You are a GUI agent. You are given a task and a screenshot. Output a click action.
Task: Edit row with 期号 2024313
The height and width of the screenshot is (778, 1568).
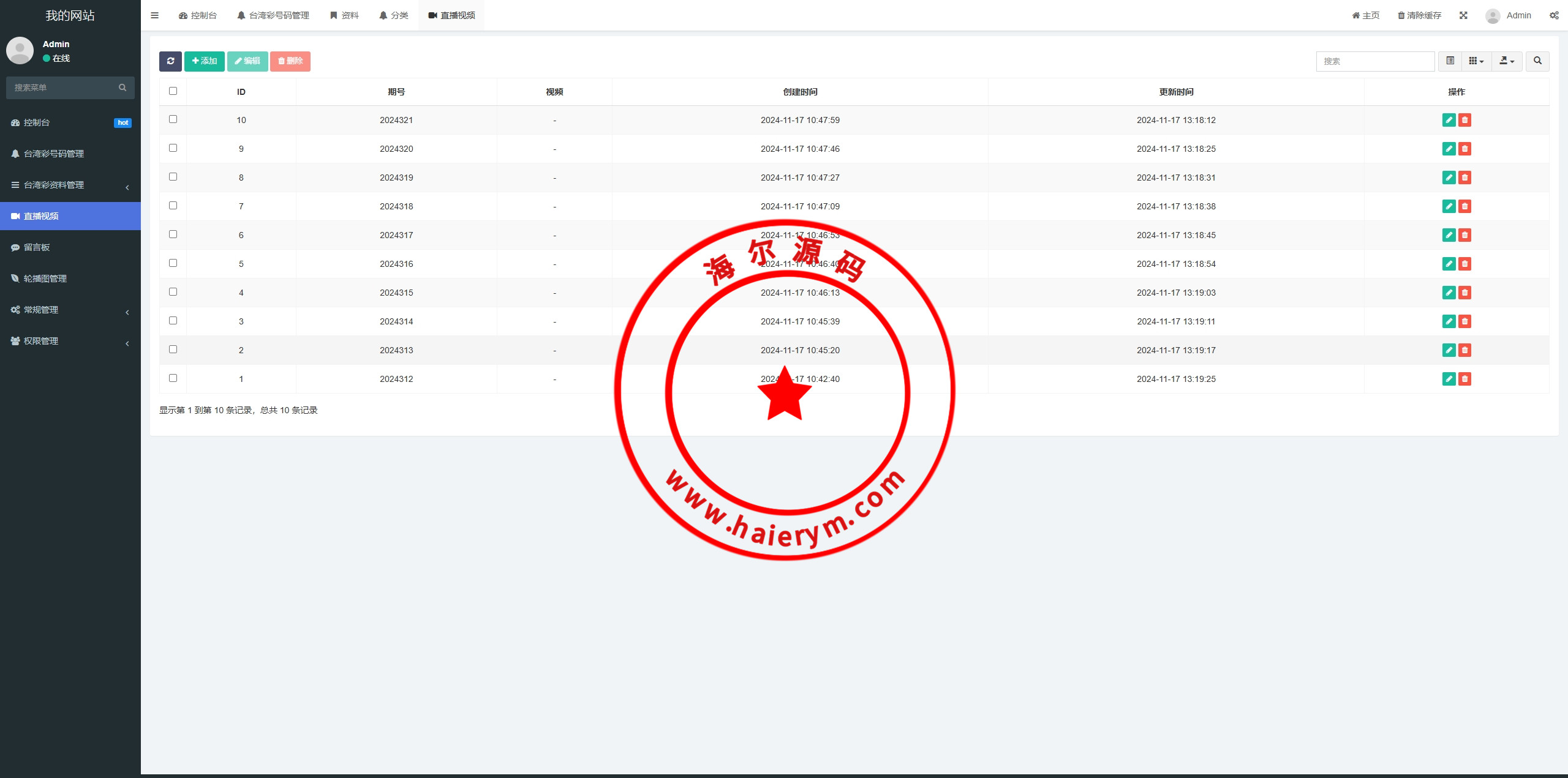(x=1449, y=350)
